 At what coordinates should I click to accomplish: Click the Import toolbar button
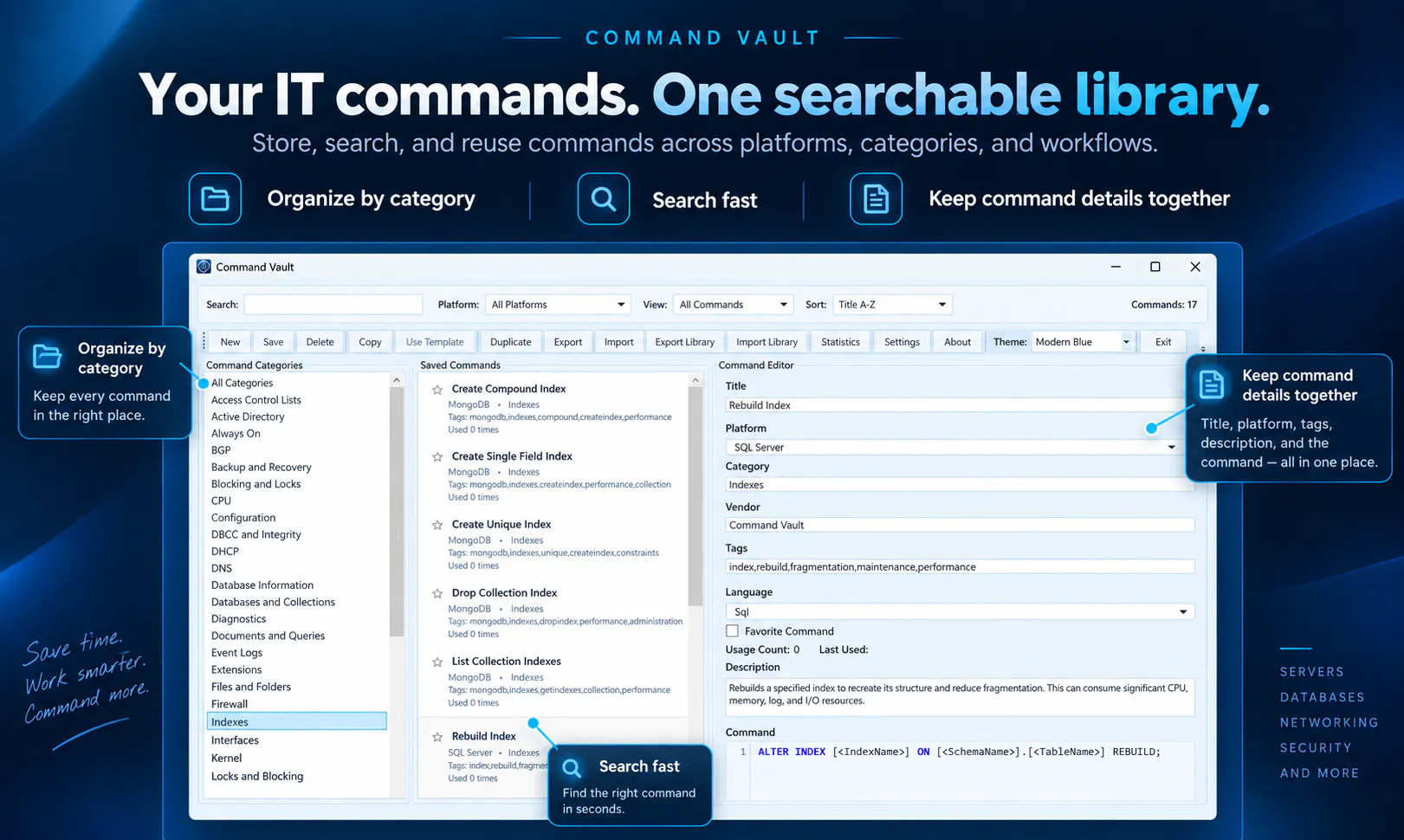point(619,342)
